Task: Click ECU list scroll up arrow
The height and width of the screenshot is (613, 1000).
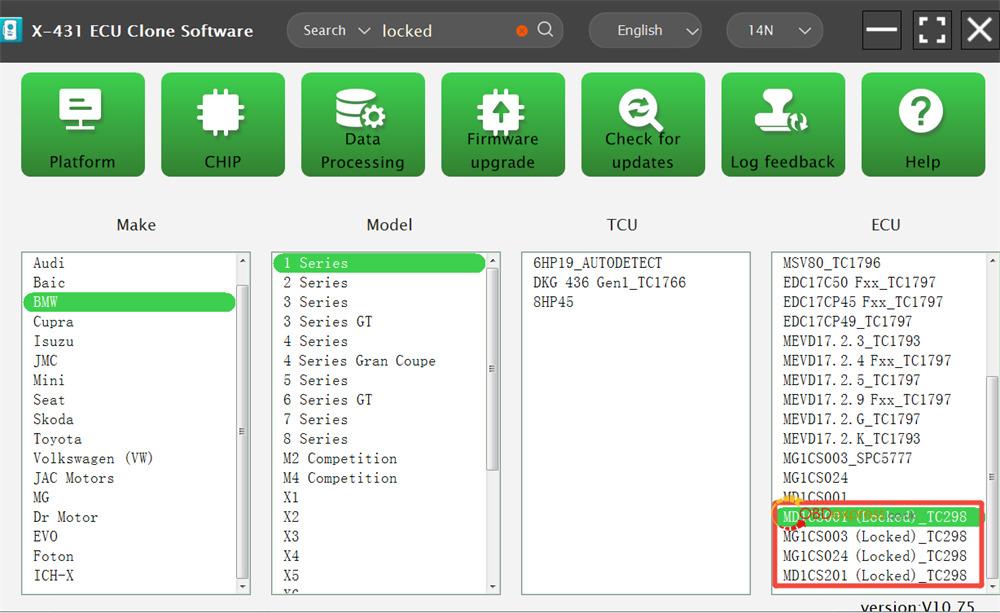Action: [992, 261]
